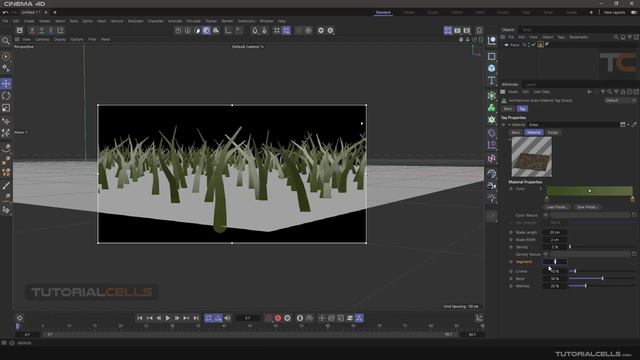The image size is (640, 360).
Task: Adjust the Bend slider
Action: point(602,278)
